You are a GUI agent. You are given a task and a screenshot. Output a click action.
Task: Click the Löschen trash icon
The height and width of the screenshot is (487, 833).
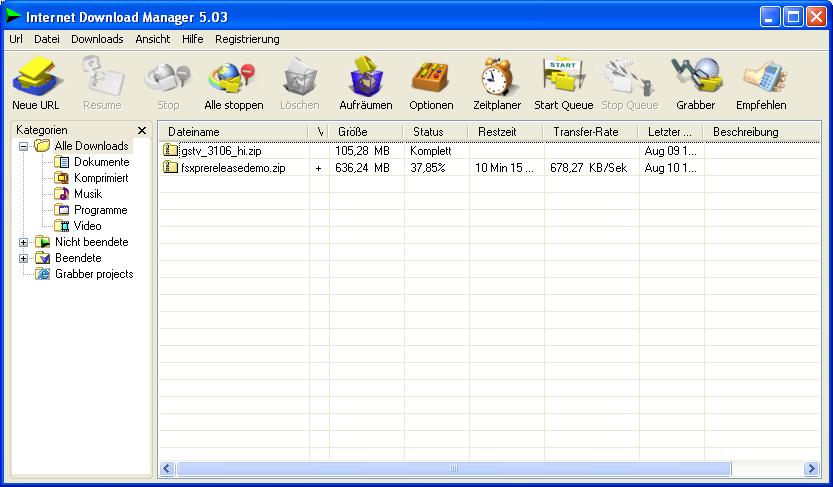pos(300,79)
